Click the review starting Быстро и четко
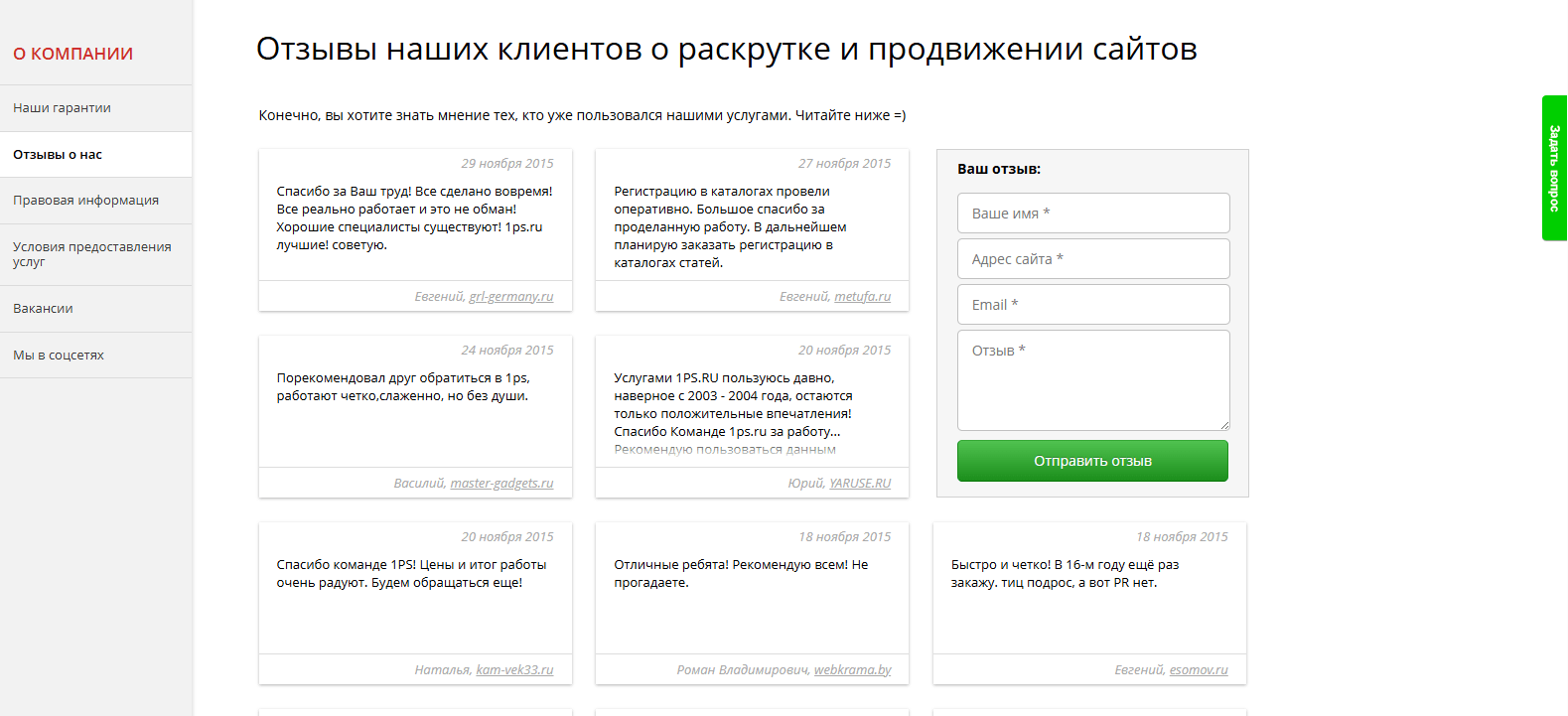Screen dimensions: 1568x716 (1065, 574)
